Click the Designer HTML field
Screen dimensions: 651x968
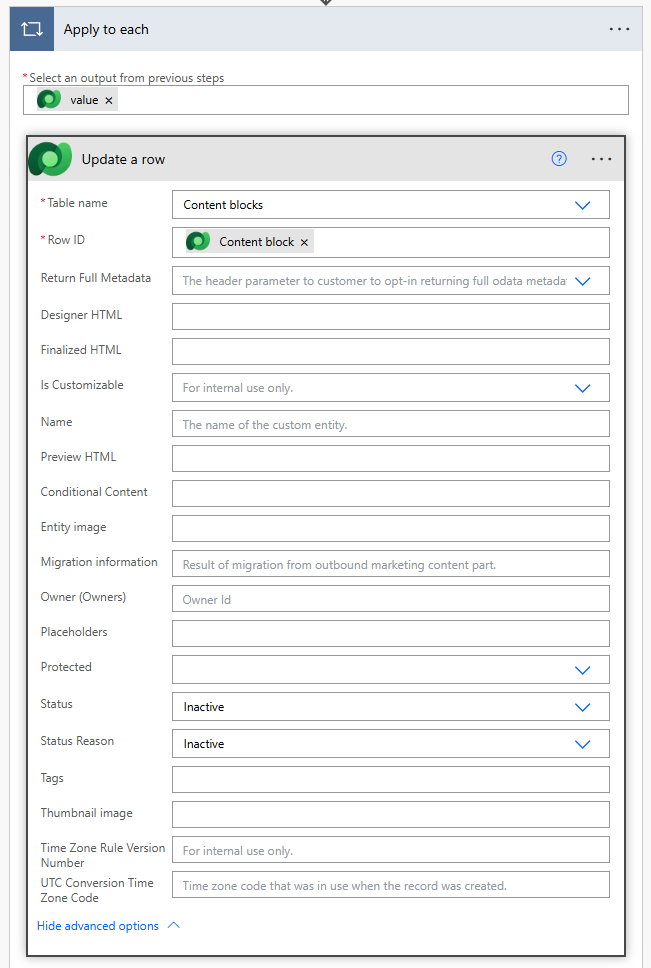390,317
